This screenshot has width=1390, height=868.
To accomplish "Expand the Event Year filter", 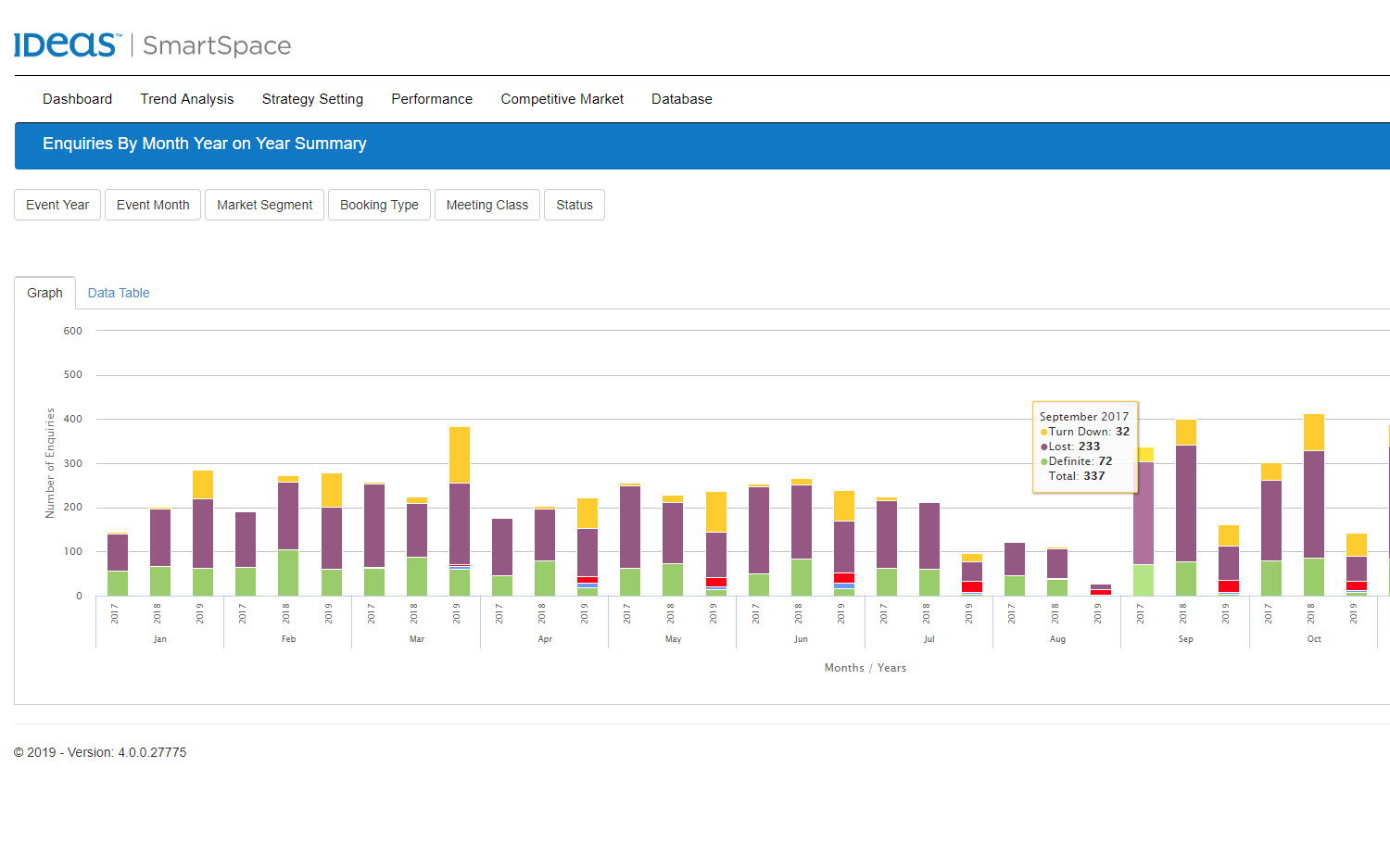I will (x=57, y=205).
